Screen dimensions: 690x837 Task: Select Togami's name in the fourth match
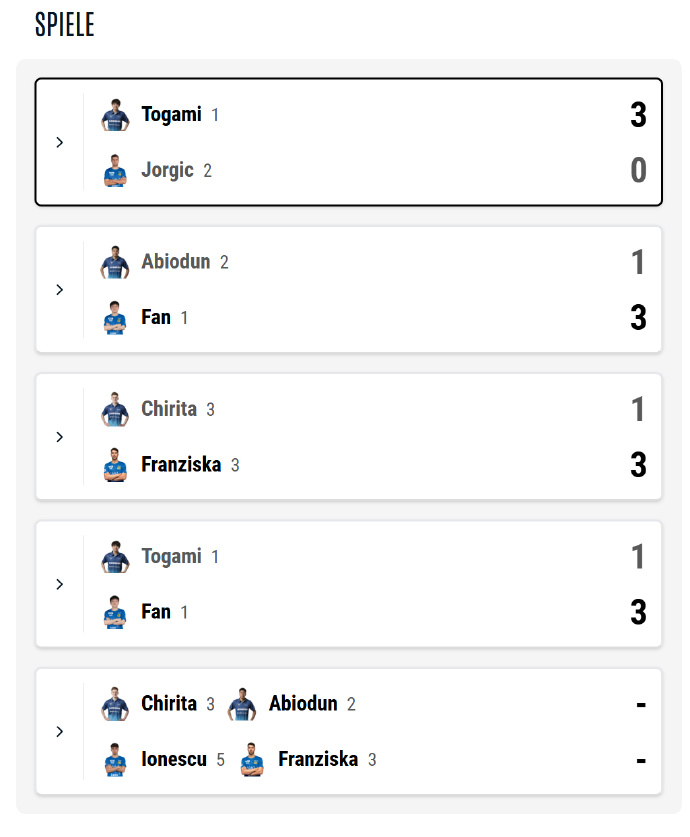pos(171,556)
